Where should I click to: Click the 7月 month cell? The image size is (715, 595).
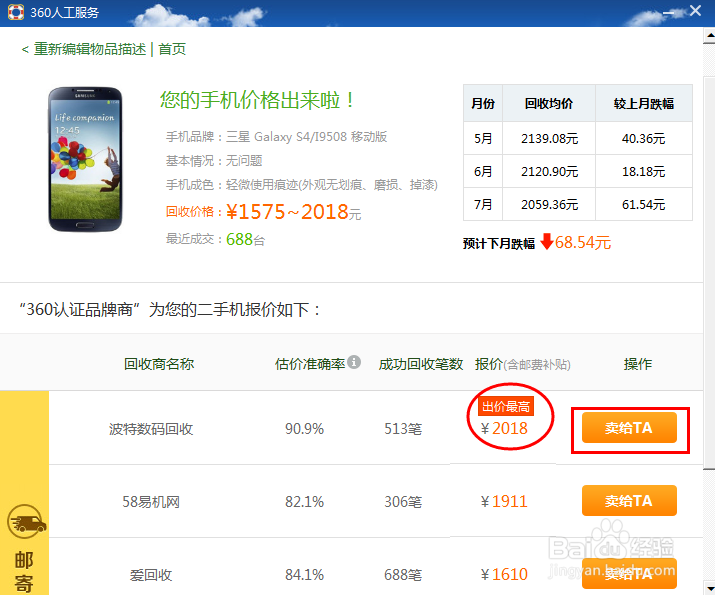[483, 204]
